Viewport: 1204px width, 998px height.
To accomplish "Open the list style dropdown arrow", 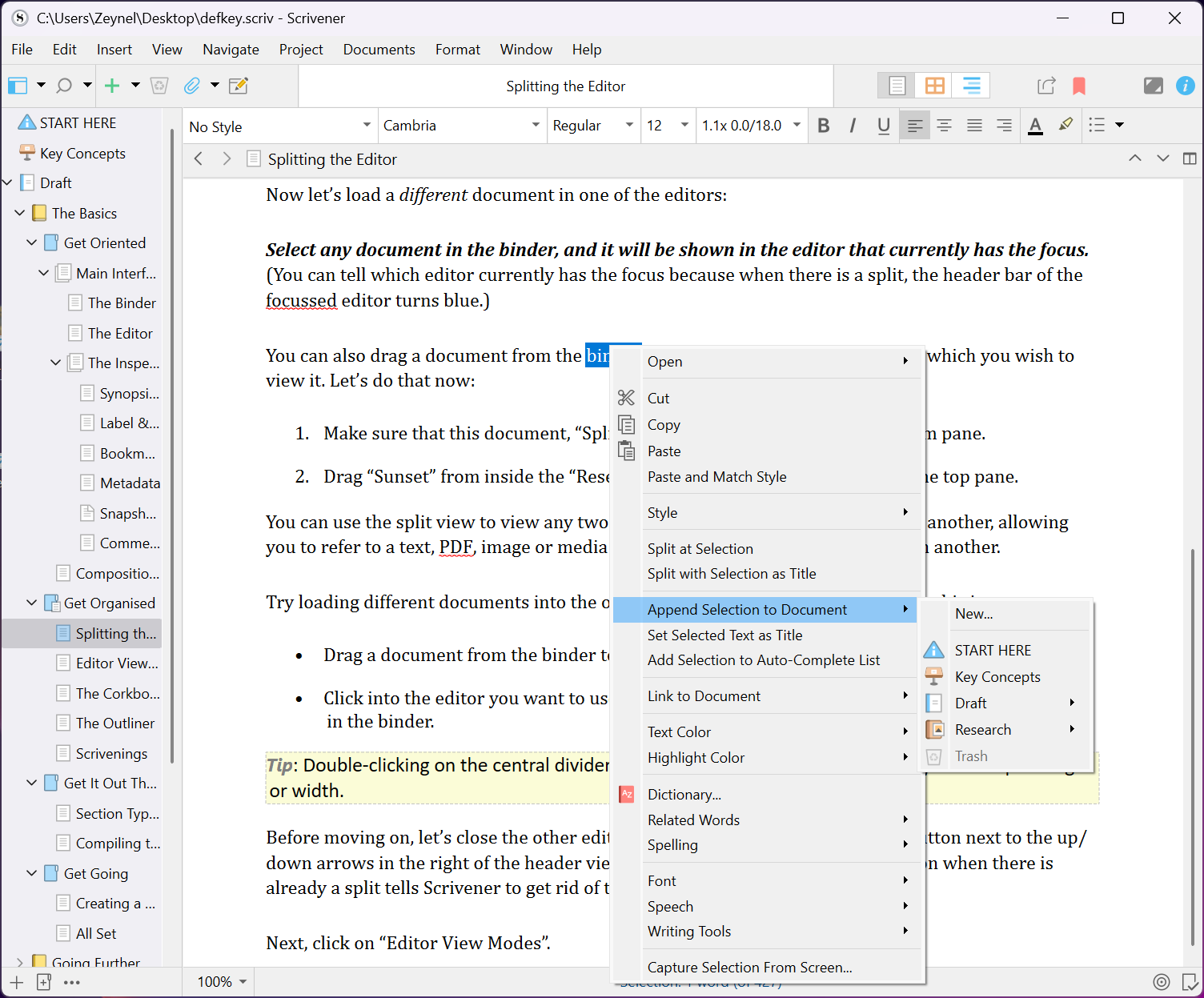I will click(x=1120, y=125).
